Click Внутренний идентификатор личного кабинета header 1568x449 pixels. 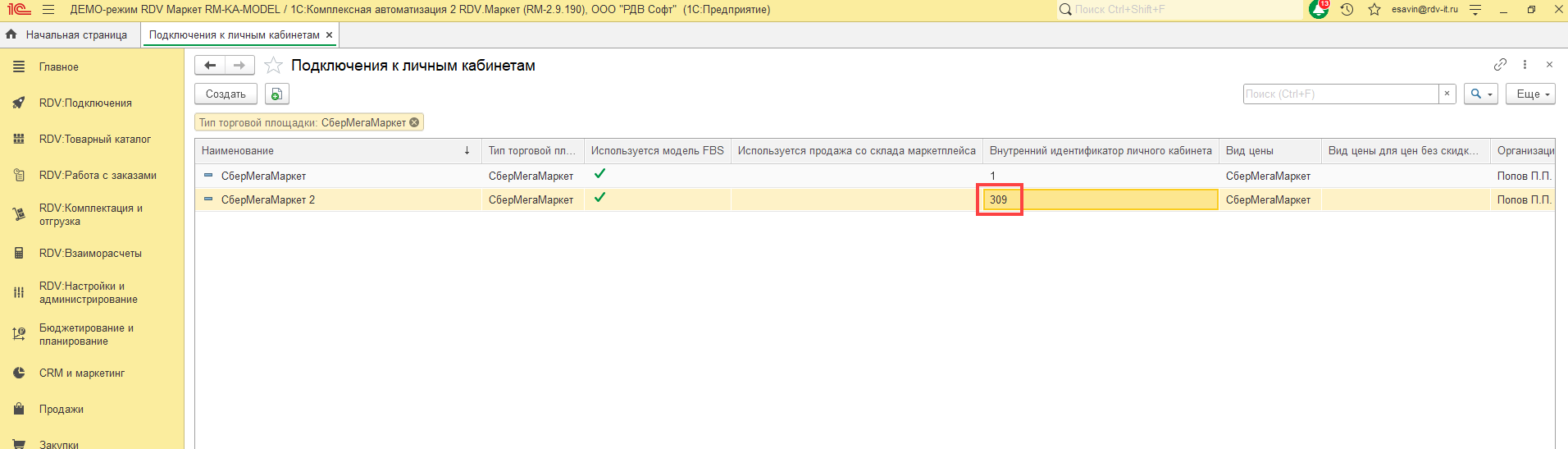[1101, 151]
